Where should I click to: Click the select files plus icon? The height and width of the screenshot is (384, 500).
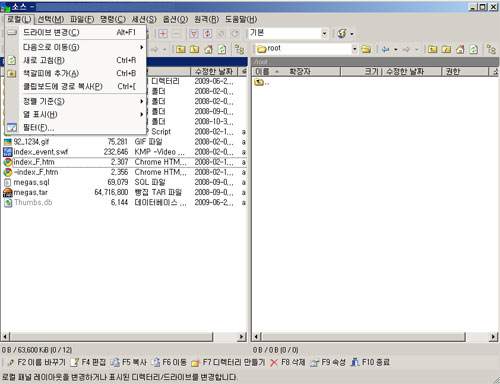click(163, 33)
